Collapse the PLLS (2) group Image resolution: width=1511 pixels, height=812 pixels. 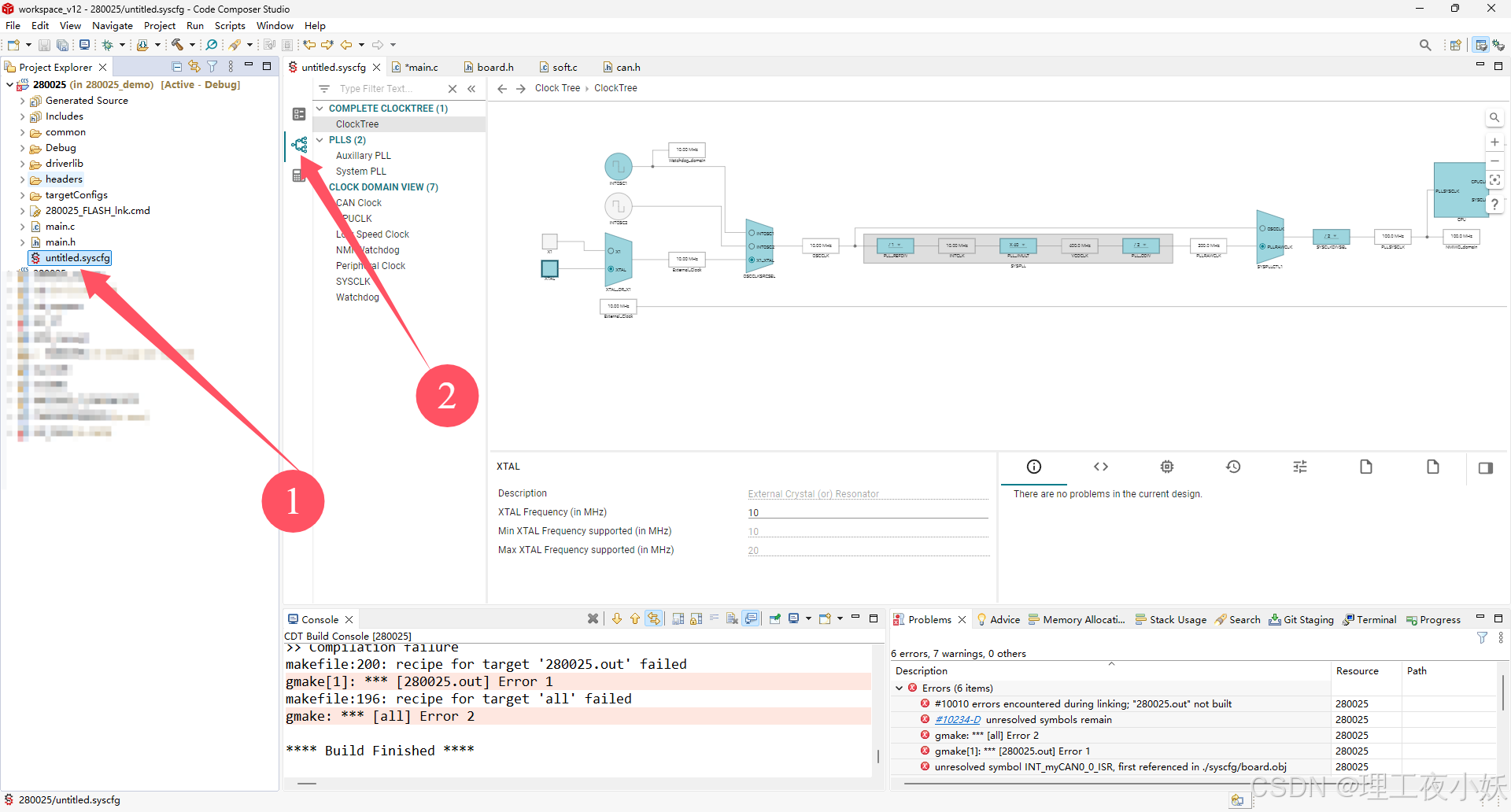pos(320,140)
